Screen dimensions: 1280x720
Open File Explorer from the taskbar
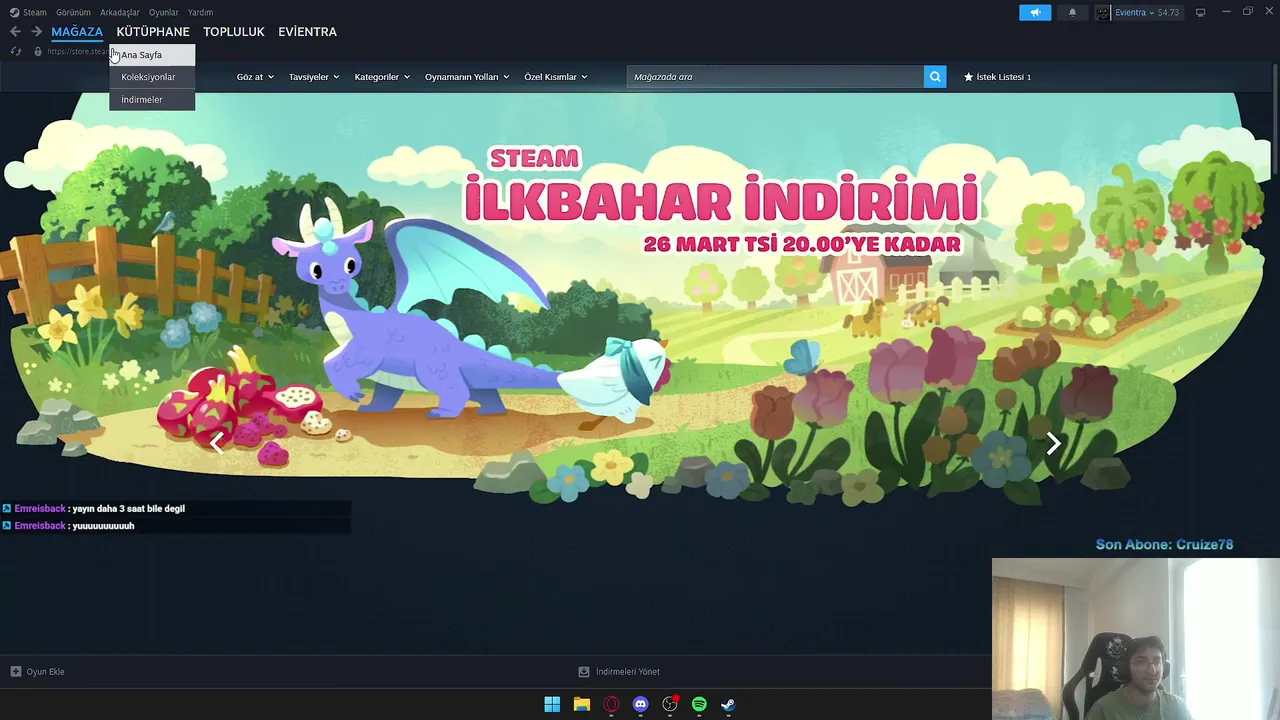tap(581, 704)
